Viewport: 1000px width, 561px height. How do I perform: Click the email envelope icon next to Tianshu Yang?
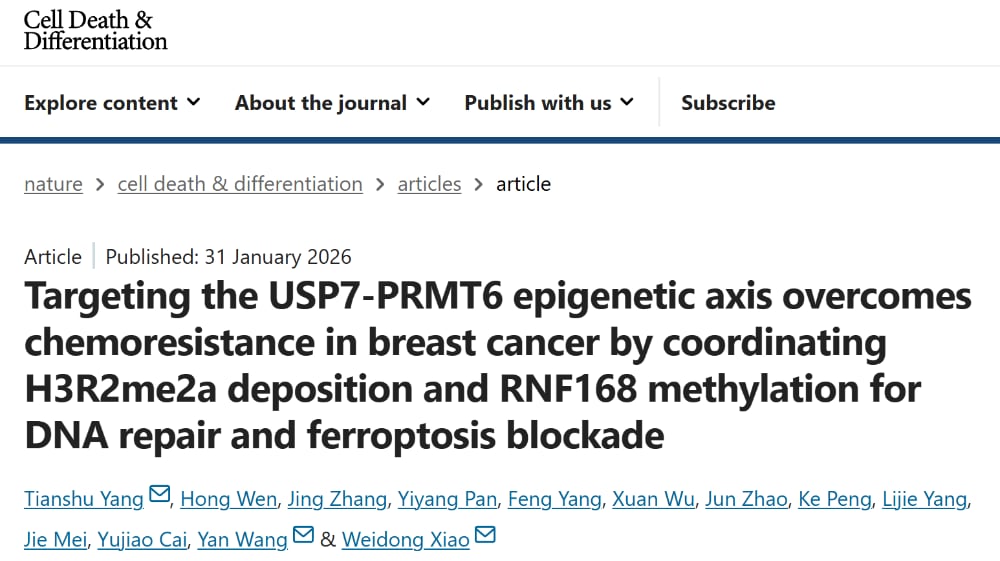159,495
